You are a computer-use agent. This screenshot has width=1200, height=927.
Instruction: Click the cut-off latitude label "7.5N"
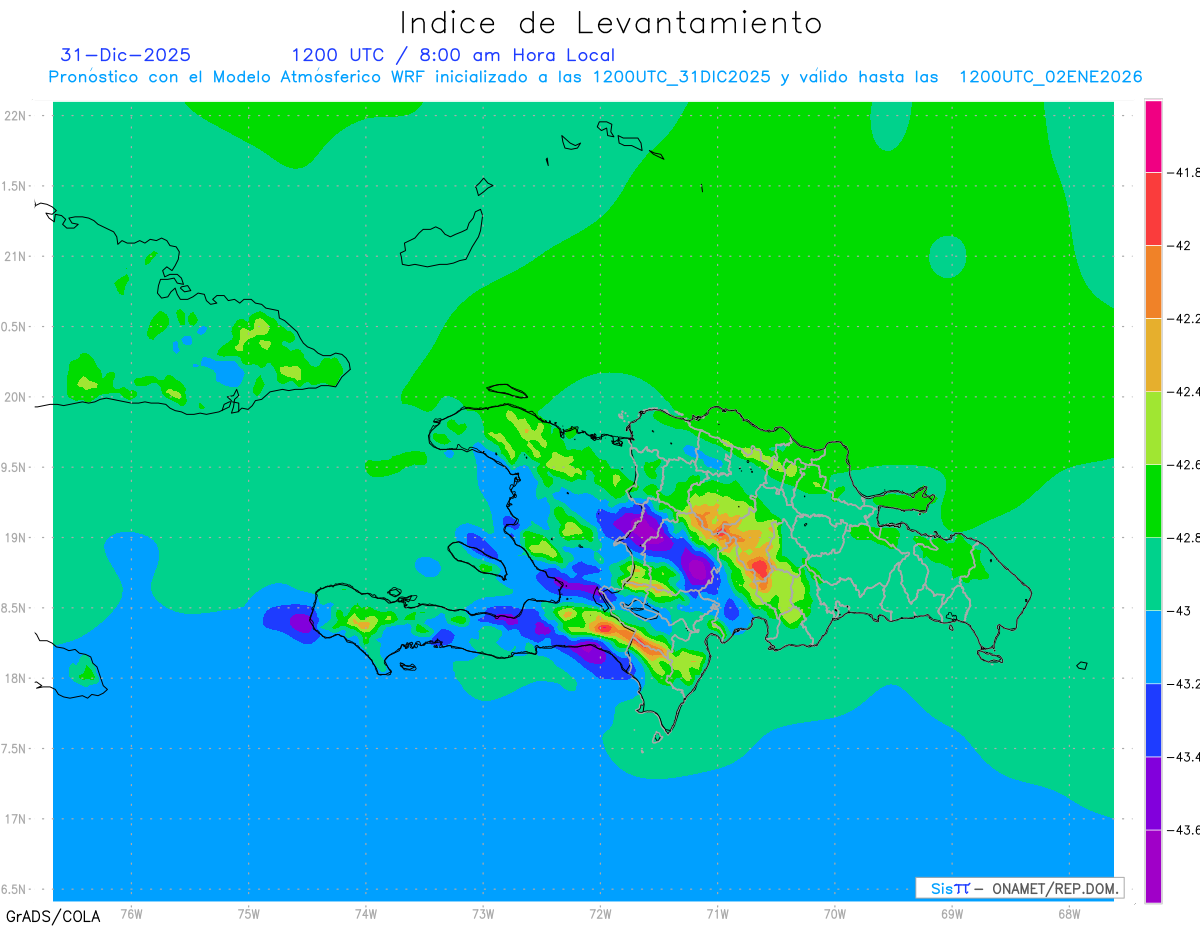coord(14,749)
